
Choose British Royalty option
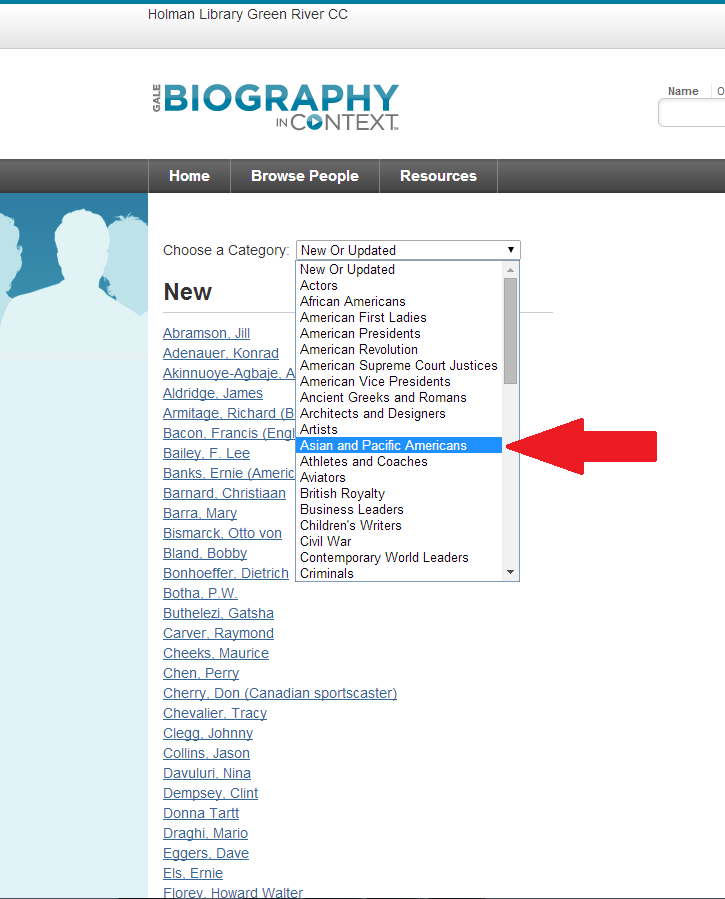(399, 494)
